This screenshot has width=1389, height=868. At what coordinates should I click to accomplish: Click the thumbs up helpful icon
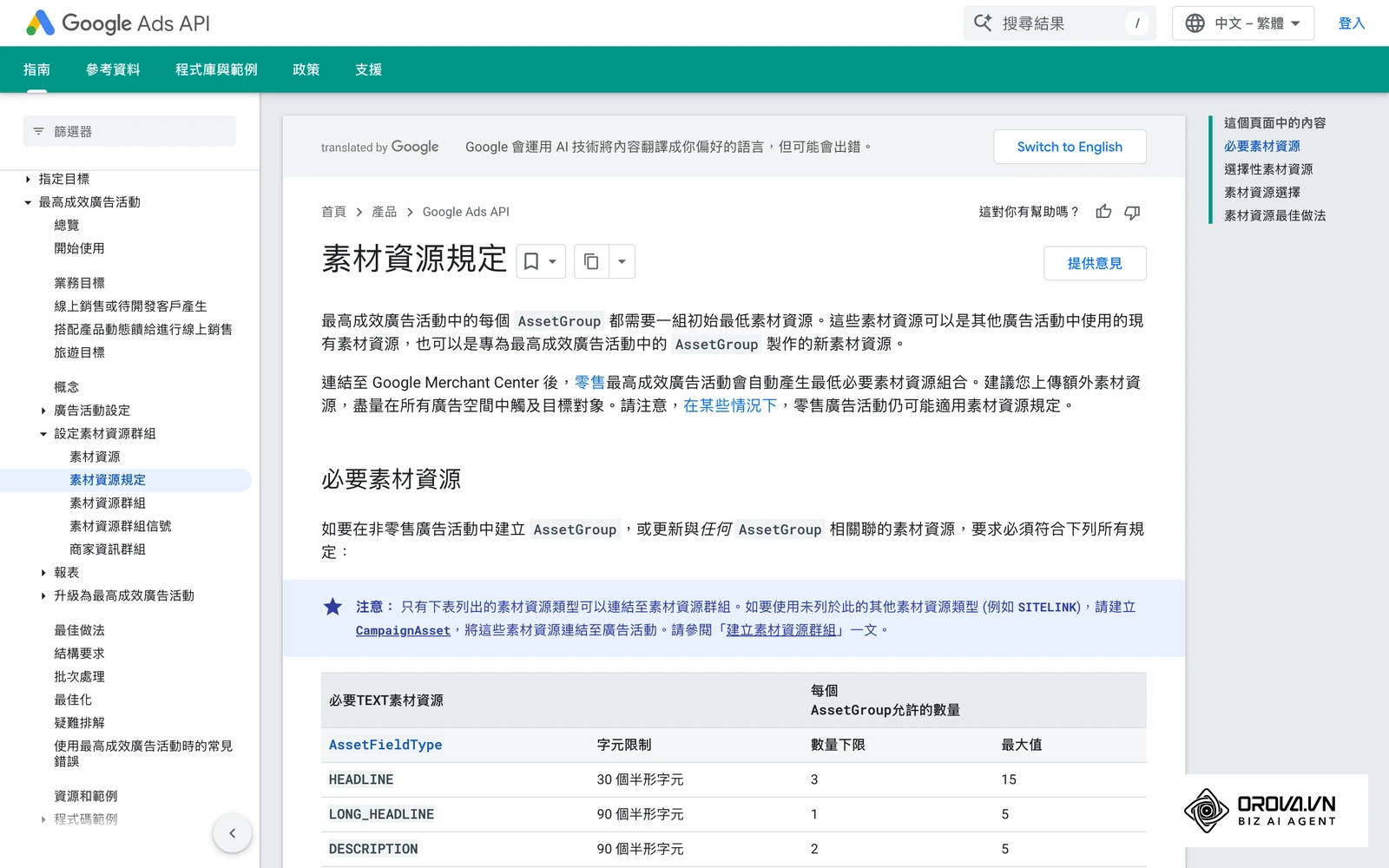point(1103,212)
